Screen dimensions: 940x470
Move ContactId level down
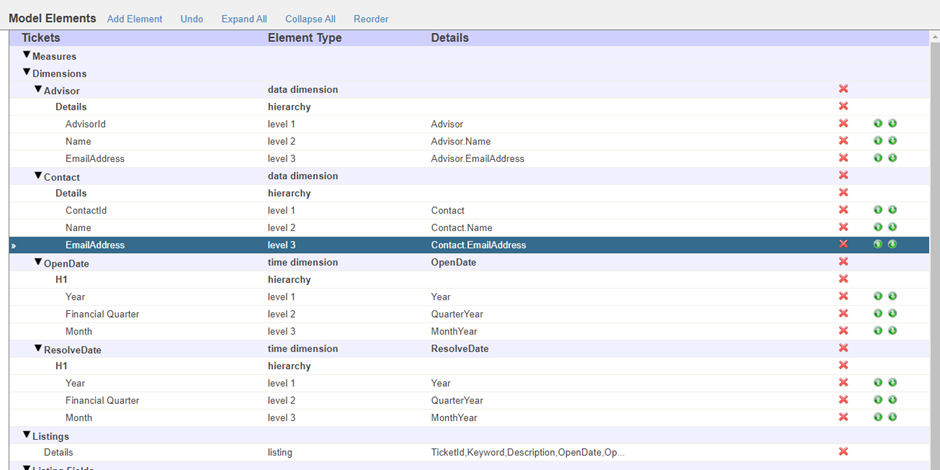pos(892,210)
